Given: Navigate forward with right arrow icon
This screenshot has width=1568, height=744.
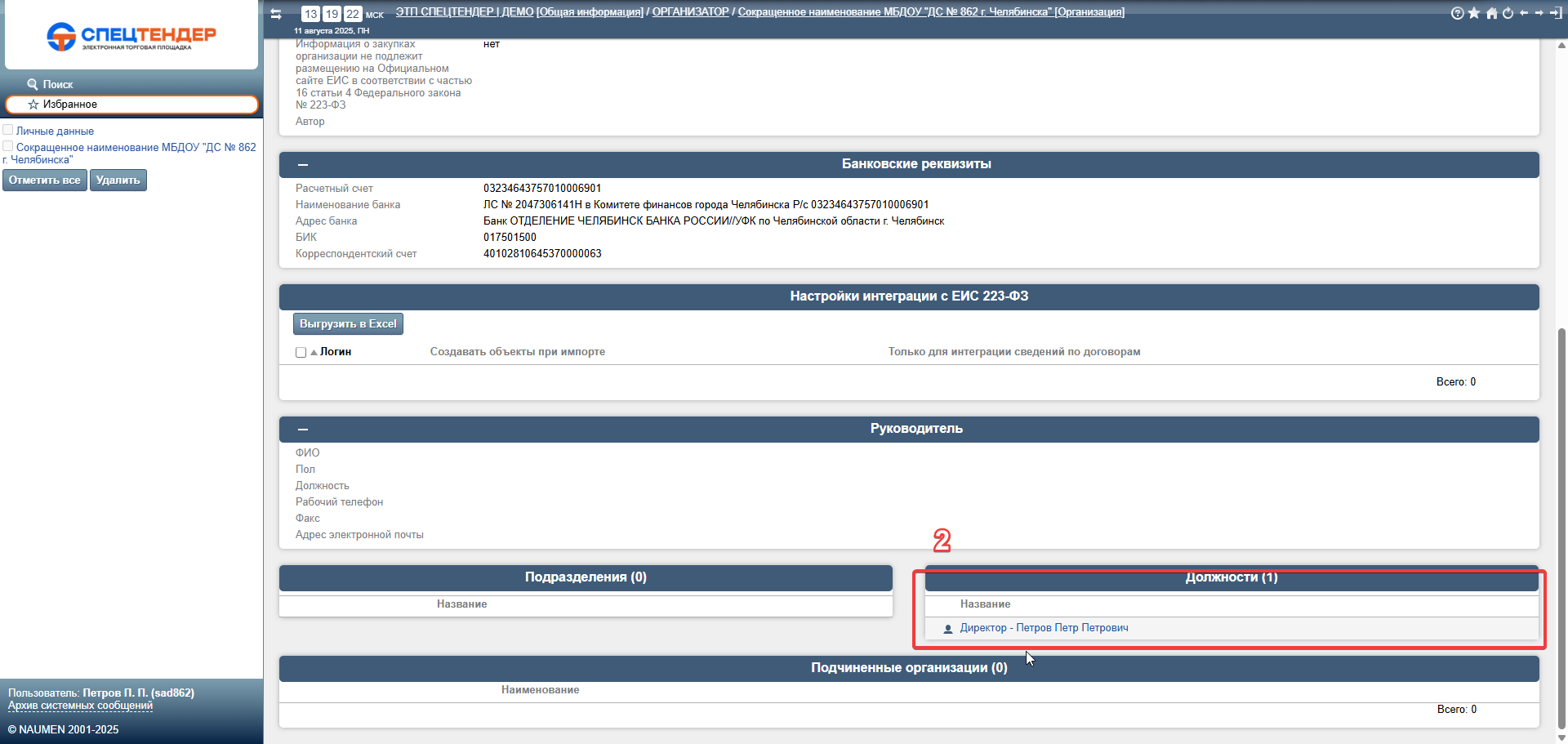Looking at the screenshot, I should click(1539, 13).
